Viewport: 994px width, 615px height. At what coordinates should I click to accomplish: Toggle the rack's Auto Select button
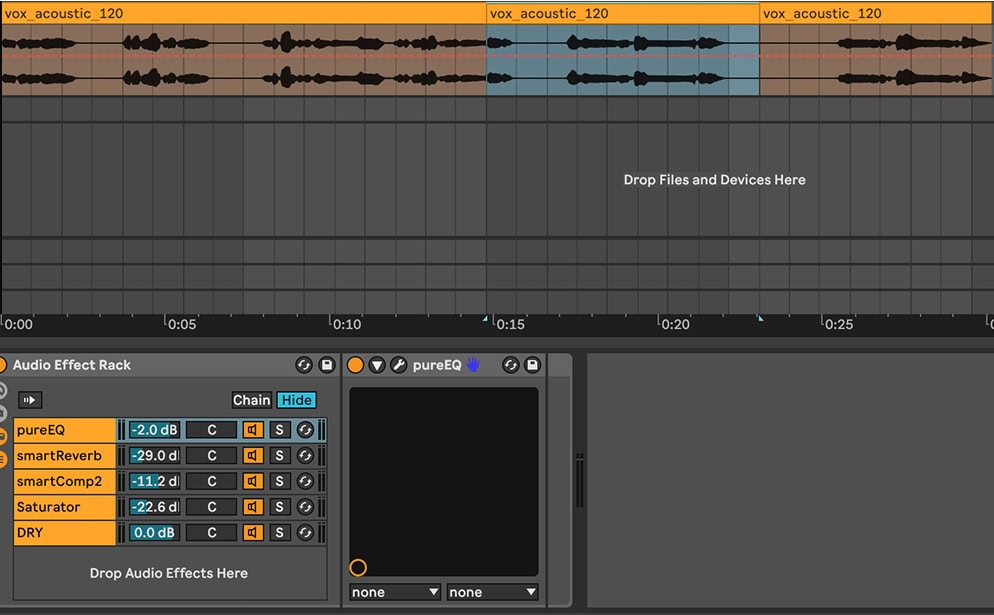tap(30, 400)
